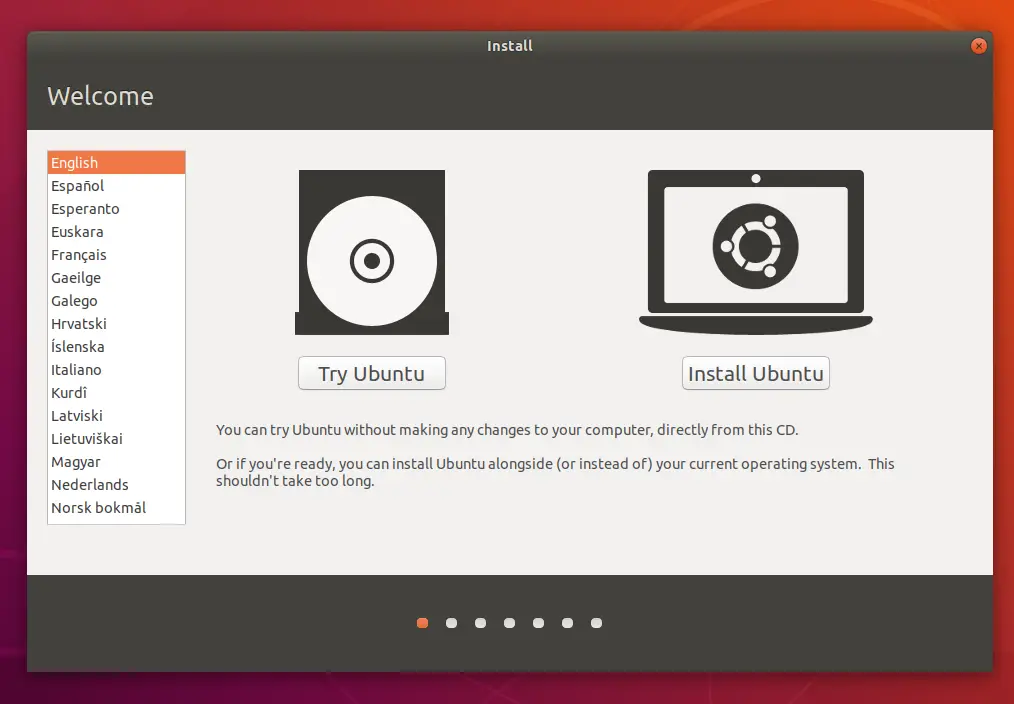This screenshot has height=704, width=1014.
Task: Click the Try Ubuntu button
Action: tap(371, 373)
